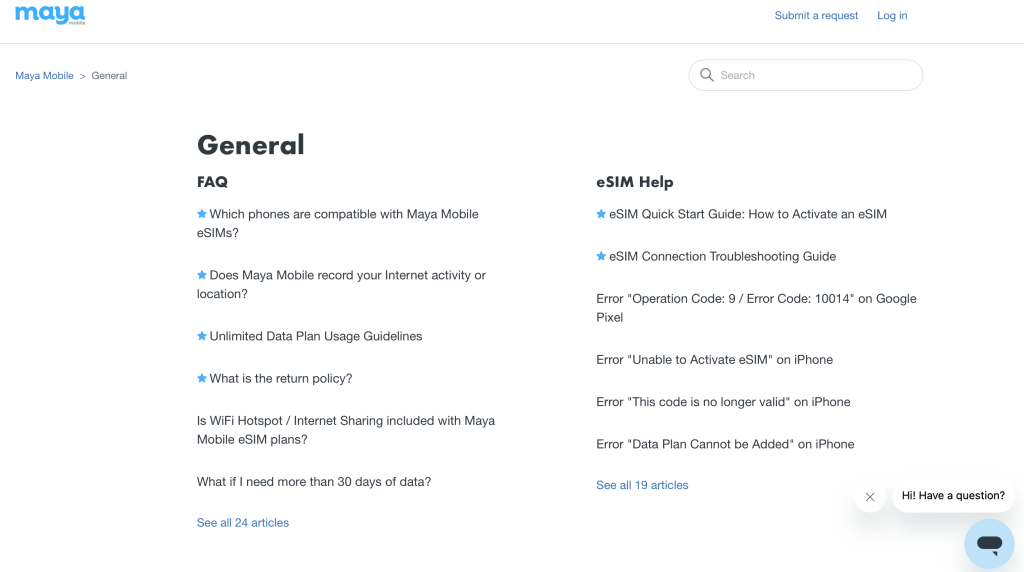
Task: Open 'This code is no longer valid' article
Action: (723, 402)
